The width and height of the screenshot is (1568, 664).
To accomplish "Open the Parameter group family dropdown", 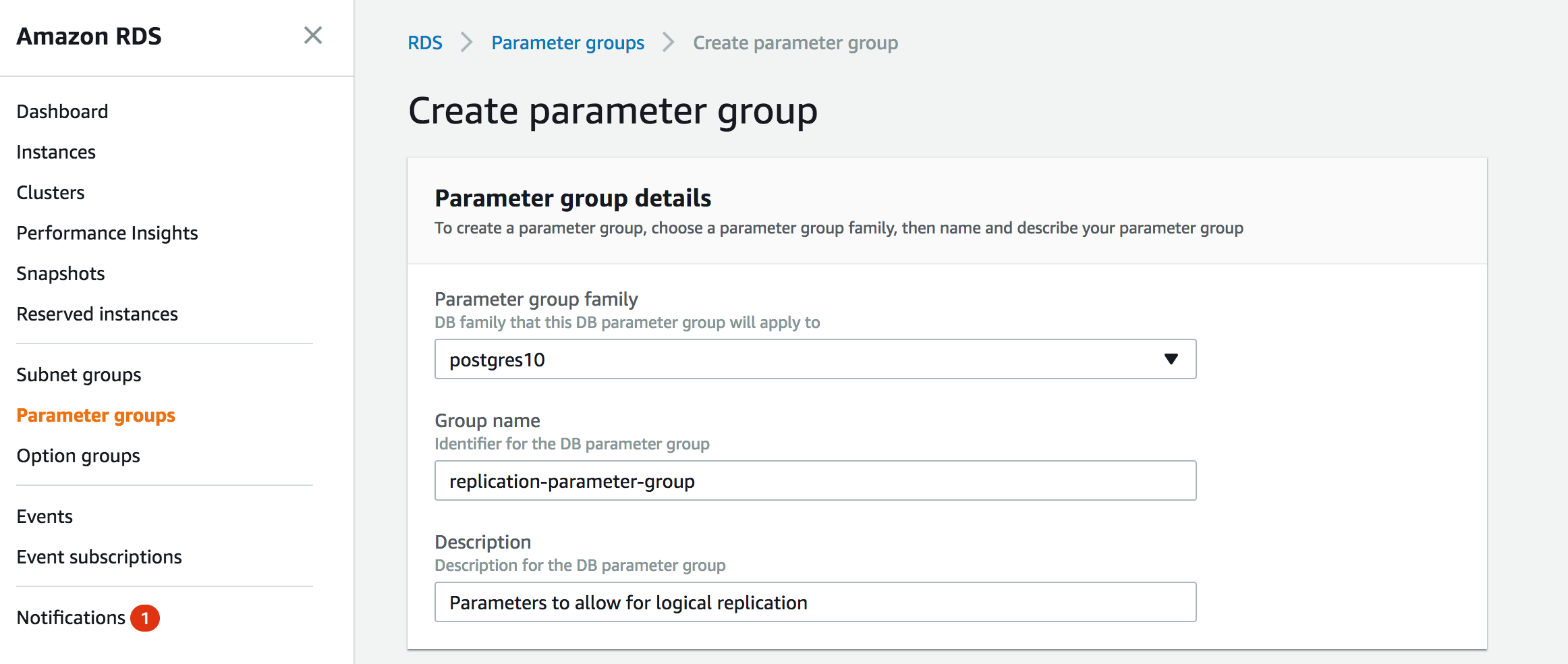I will [x=1171, y=359].
